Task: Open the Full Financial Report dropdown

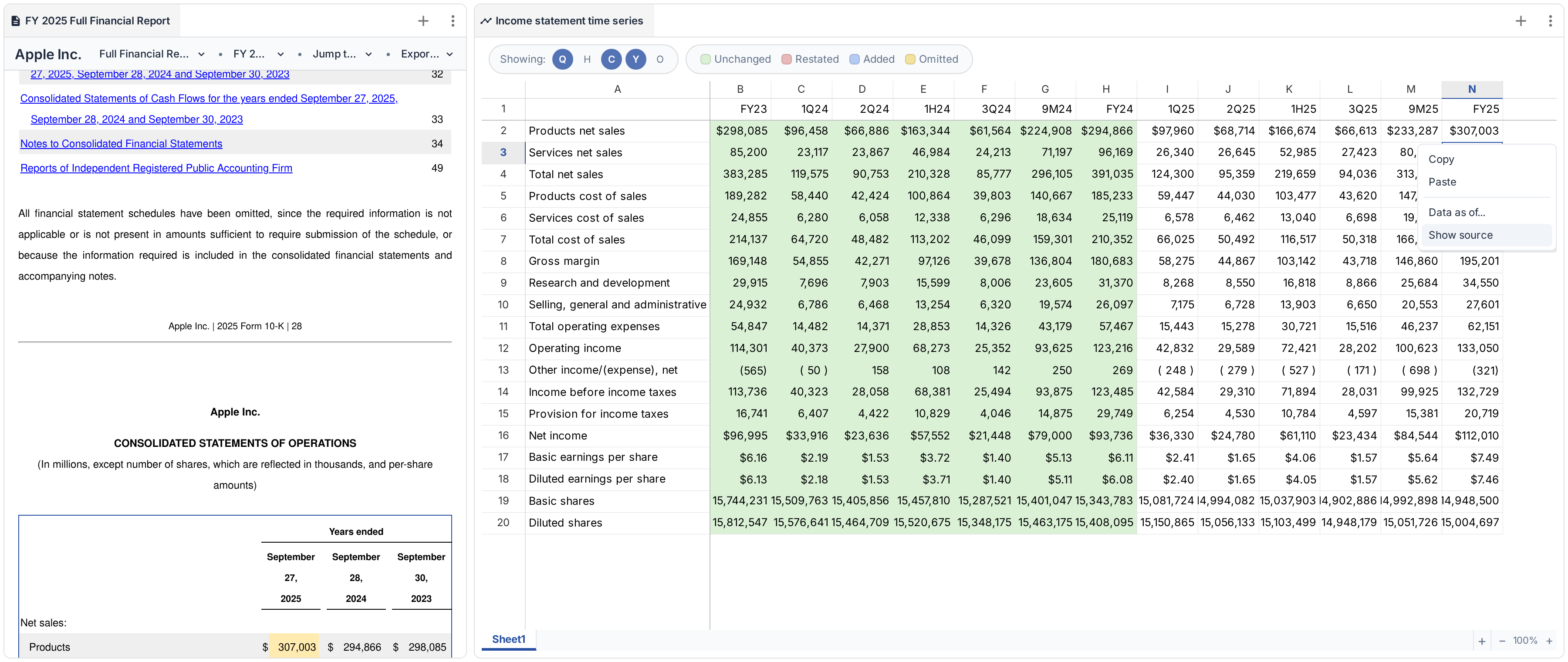Action: click(x=152, y=54)
